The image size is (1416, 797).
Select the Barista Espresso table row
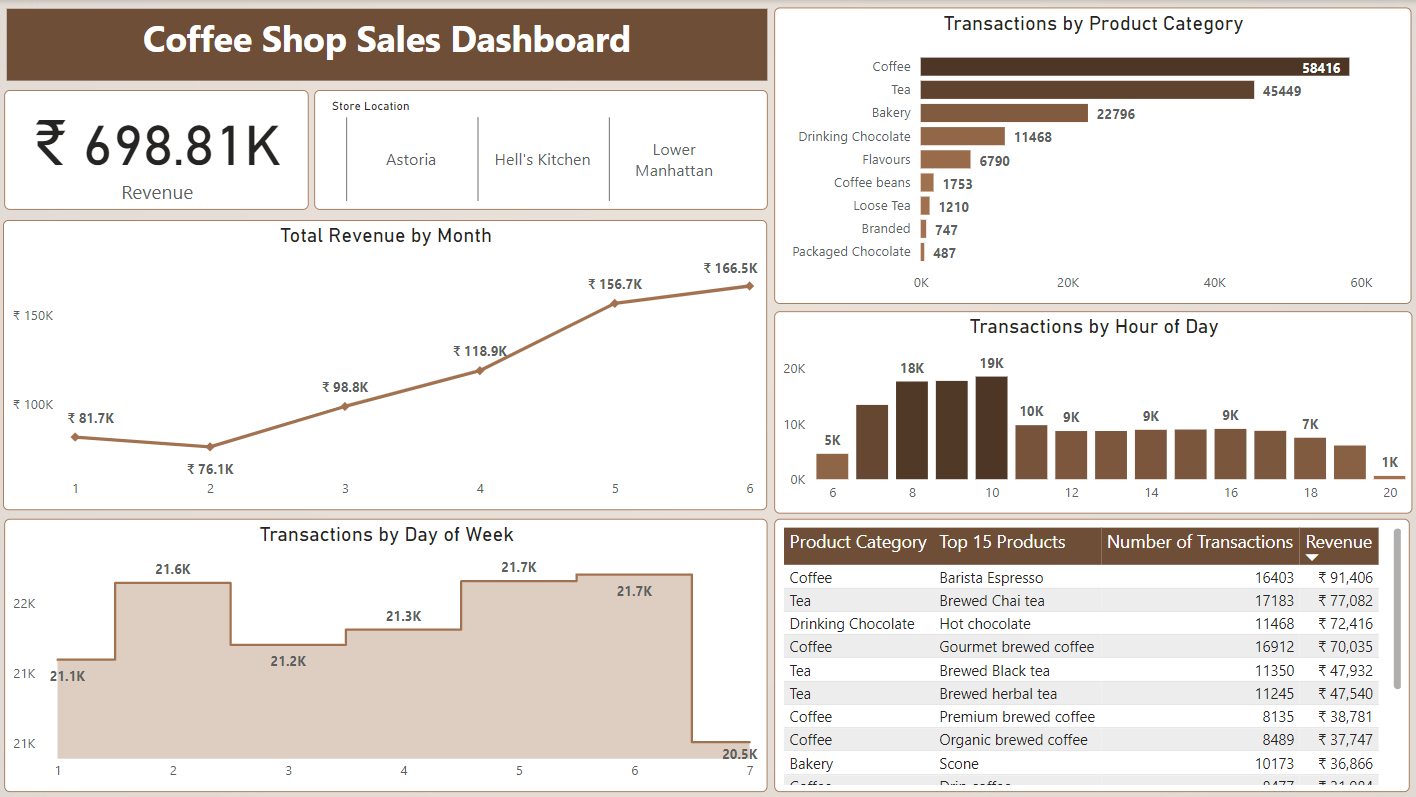coord(991,578)
